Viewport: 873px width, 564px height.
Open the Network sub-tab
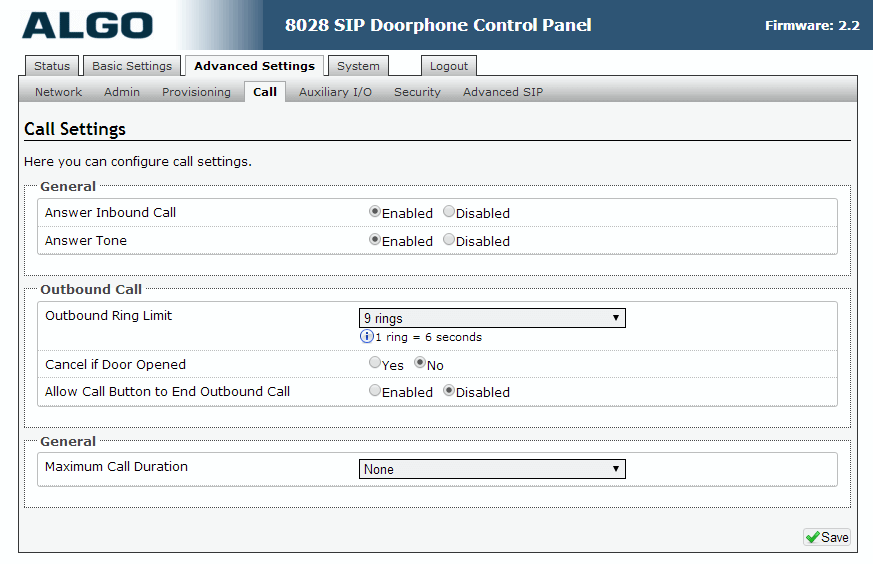pyautogui.click(x=58, y=92)
